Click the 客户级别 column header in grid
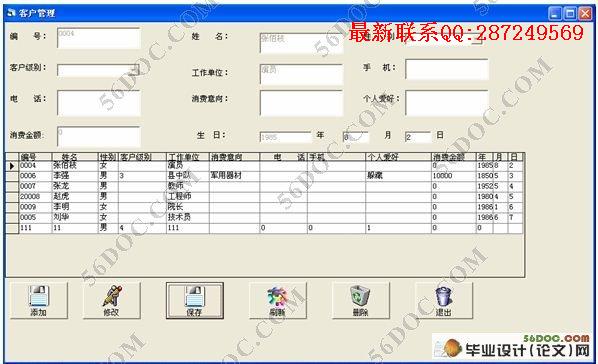Image resolution: width=598 pixels, height=364 pixels. pyautogui.click(x=142, y=157)
